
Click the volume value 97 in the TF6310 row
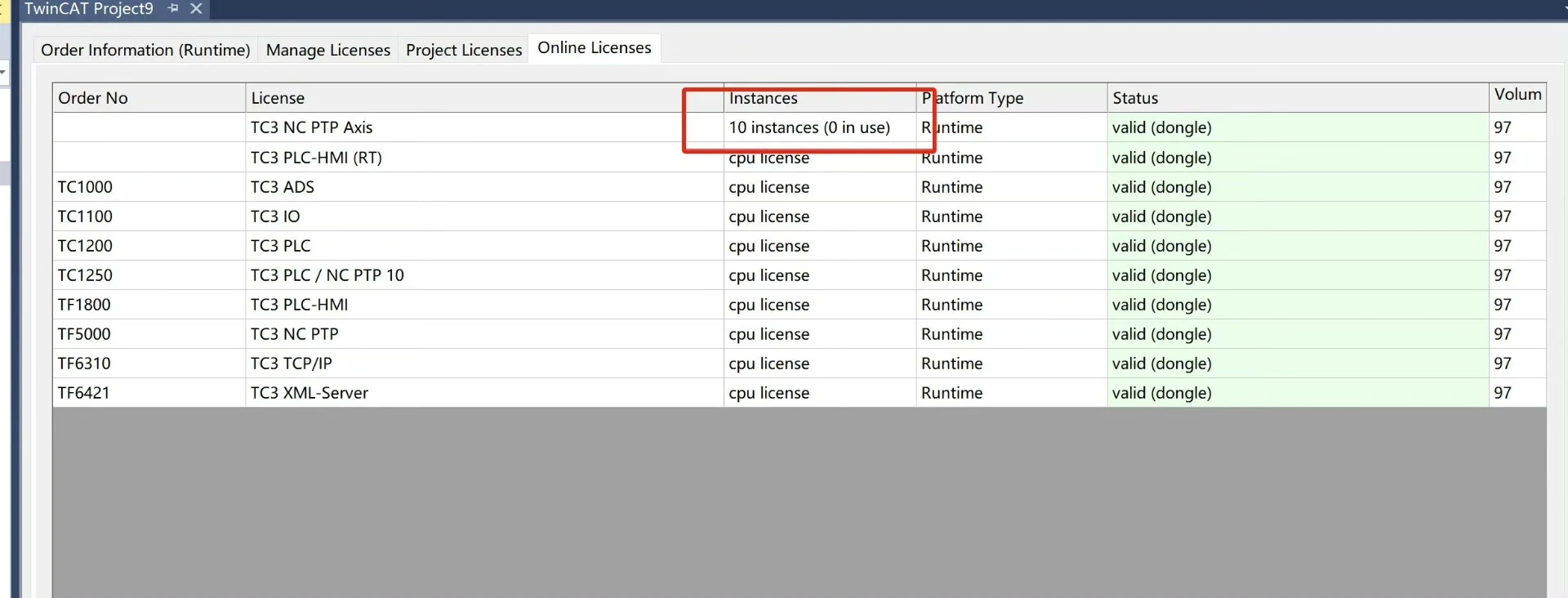pyautogui.click(x=1518, y=364)
